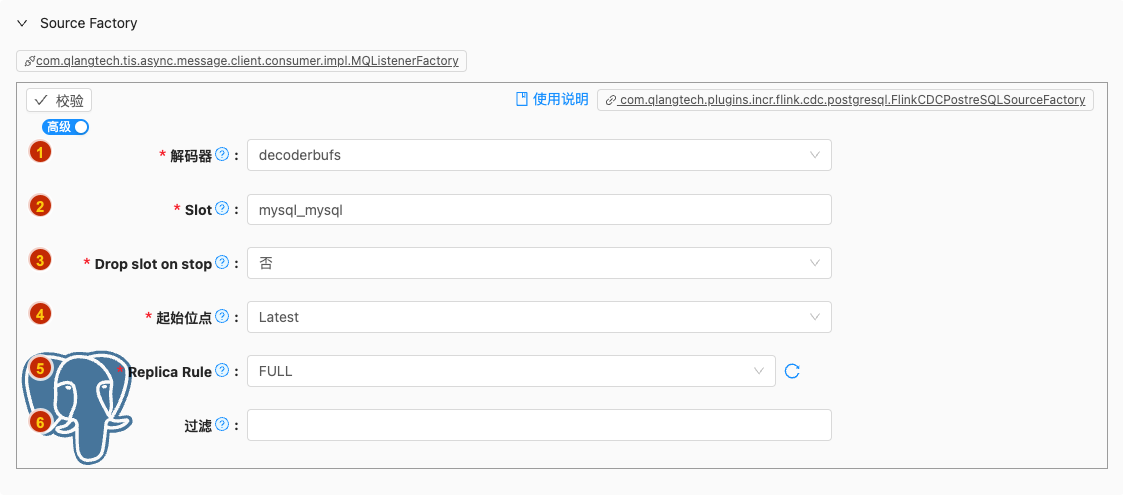
Task: Open the Drop slot on stop dropdown
Action: [539, 263]
